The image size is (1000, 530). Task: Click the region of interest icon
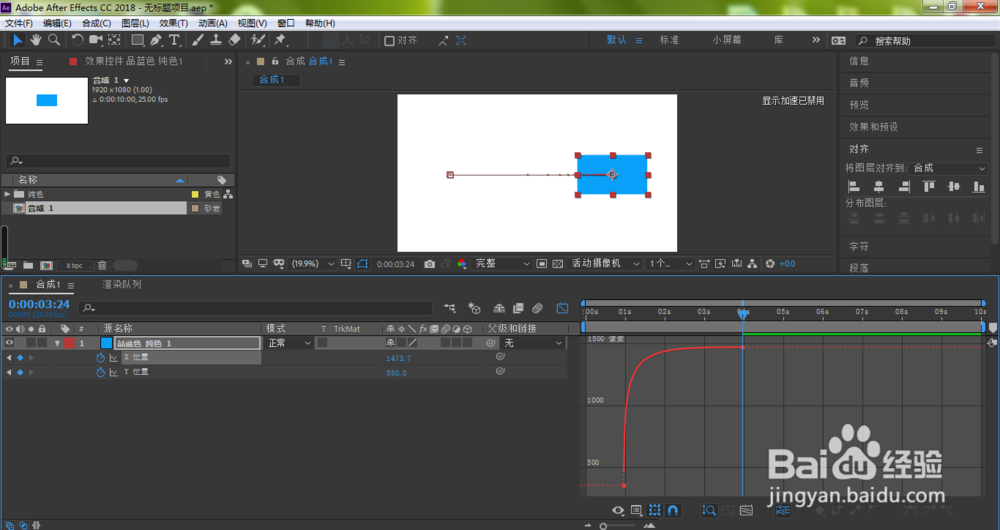[541, 264]
